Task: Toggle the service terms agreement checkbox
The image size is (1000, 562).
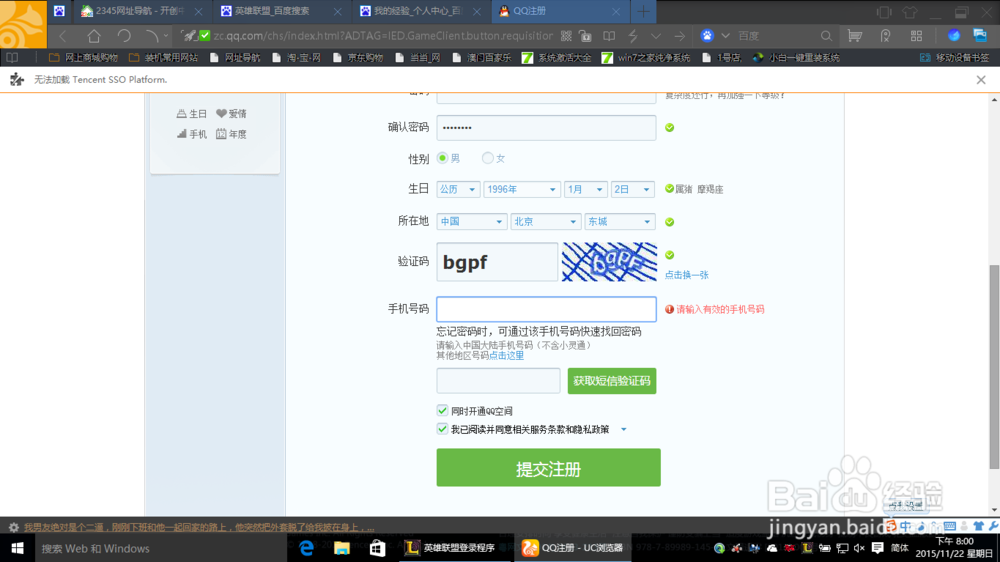Action: [442, 429]
